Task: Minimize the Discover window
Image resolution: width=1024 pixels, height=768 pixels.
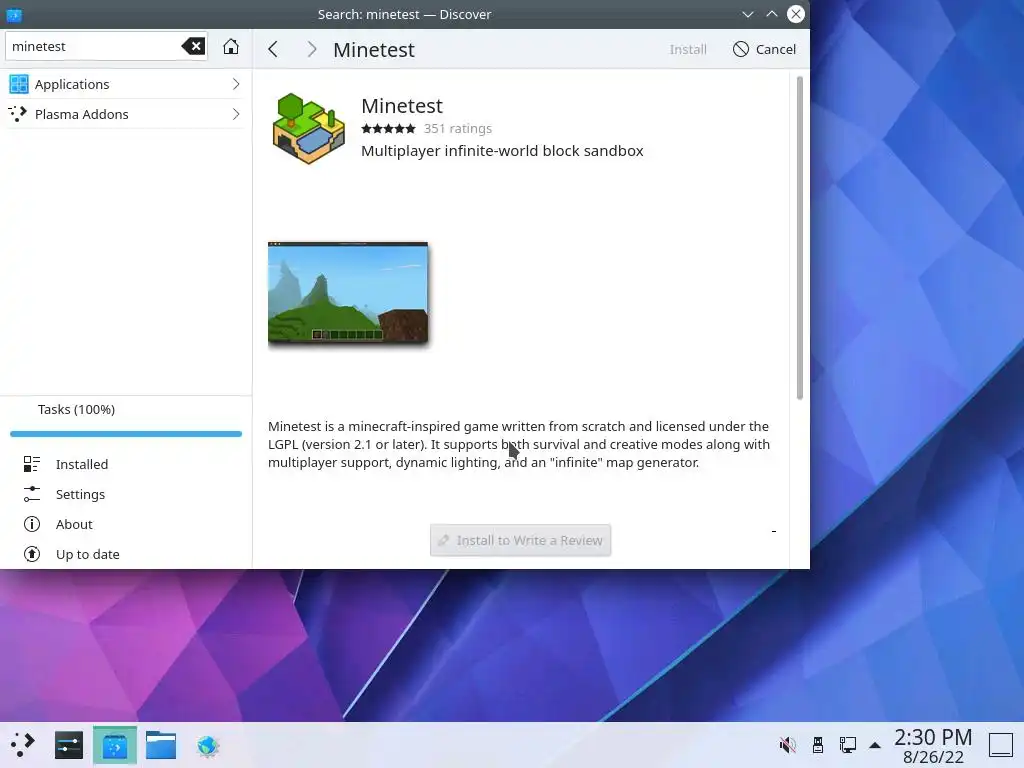Action: coord(748,14)
